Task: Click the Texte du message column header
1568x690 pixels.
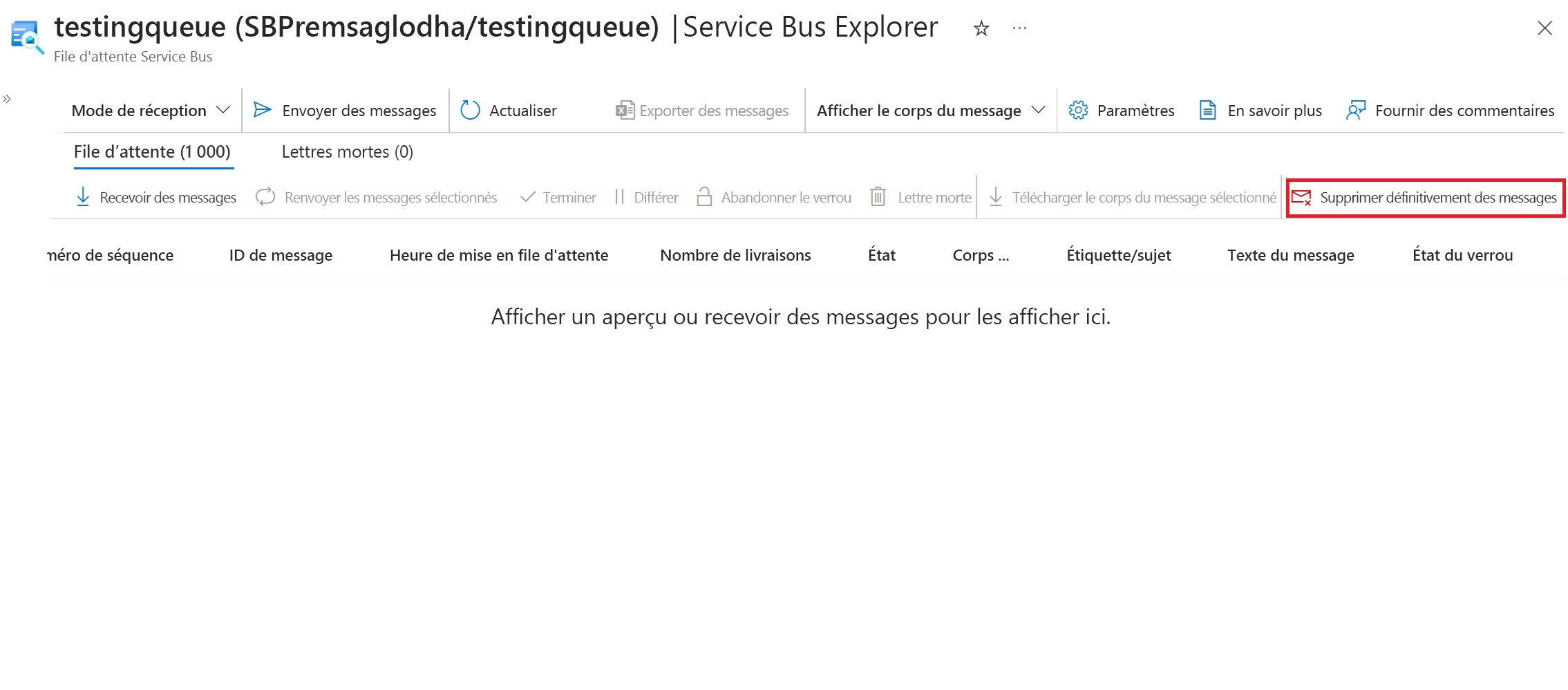Action: 1291,255
